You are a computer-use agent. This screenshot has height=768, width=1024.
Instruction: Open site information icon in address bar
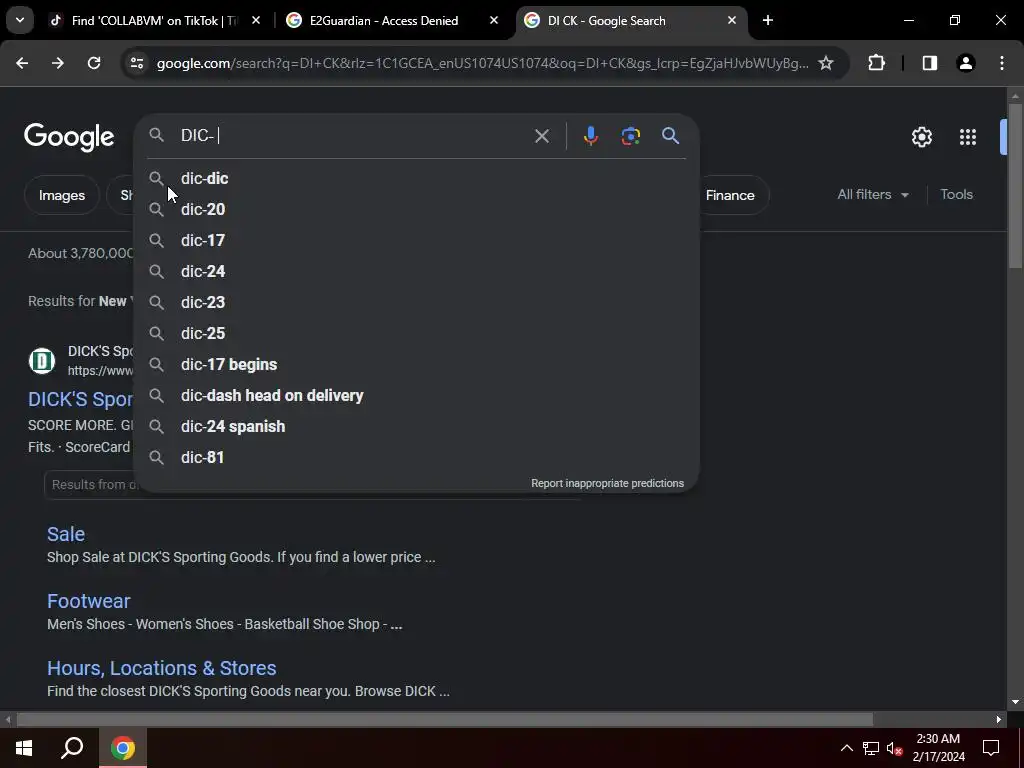[136, 63]
